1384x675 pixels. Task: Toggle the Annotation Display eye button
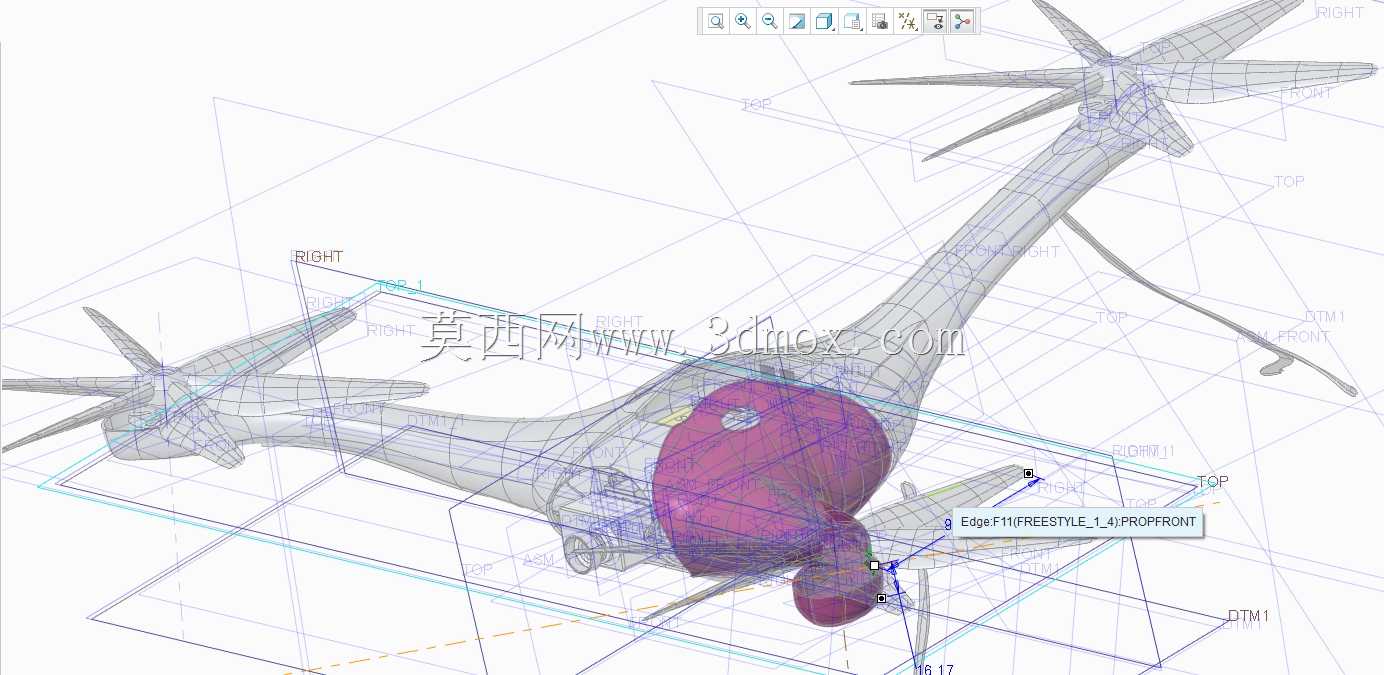(935, 21)
